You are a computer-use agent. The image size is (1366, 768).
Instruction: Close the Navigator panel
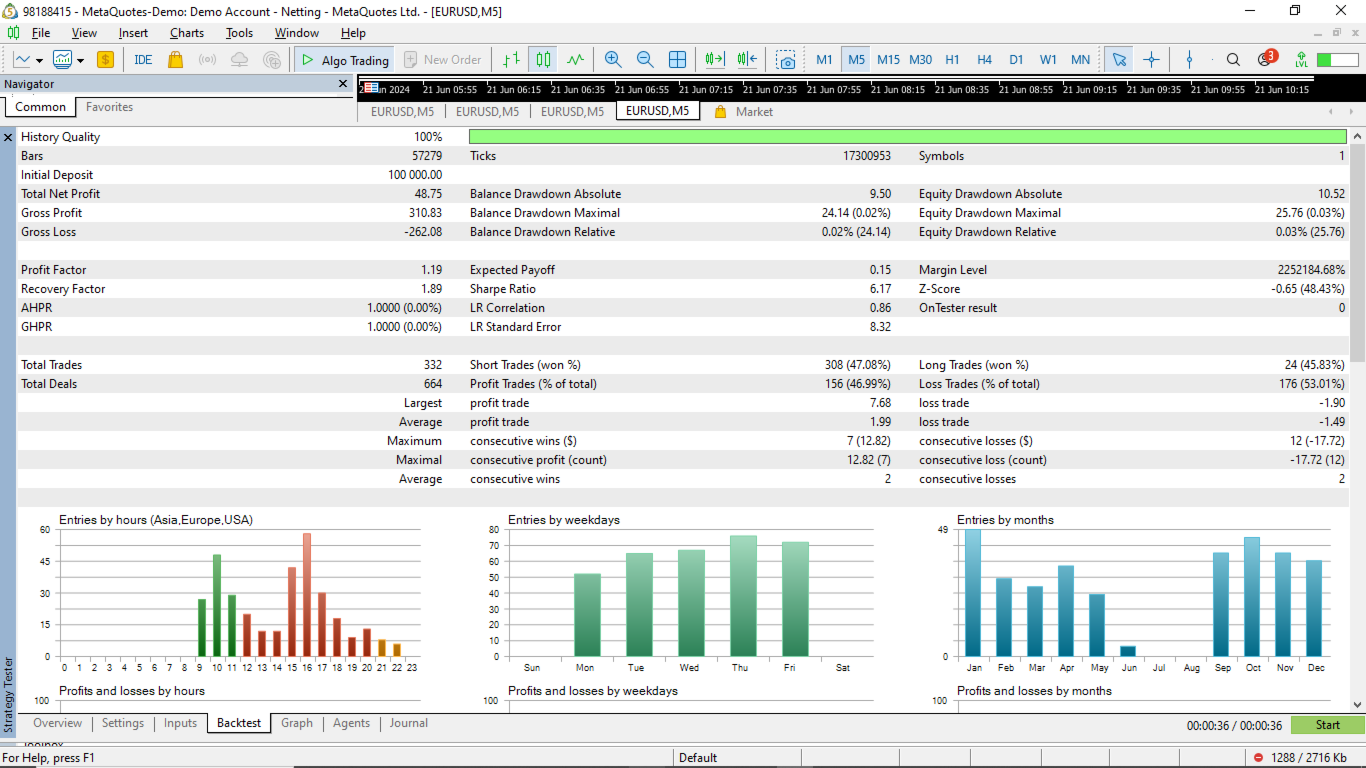point(343,84)
